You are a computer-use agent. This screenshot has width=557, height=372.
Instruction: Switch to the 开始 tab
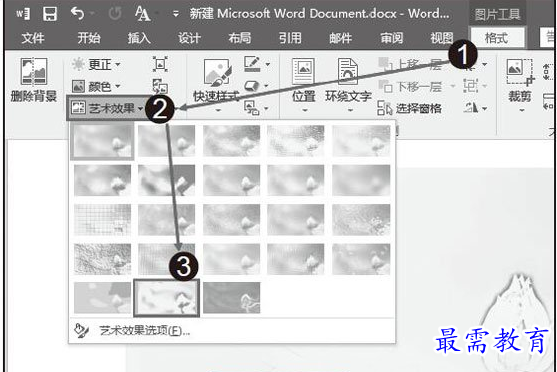tap(89, 38)
